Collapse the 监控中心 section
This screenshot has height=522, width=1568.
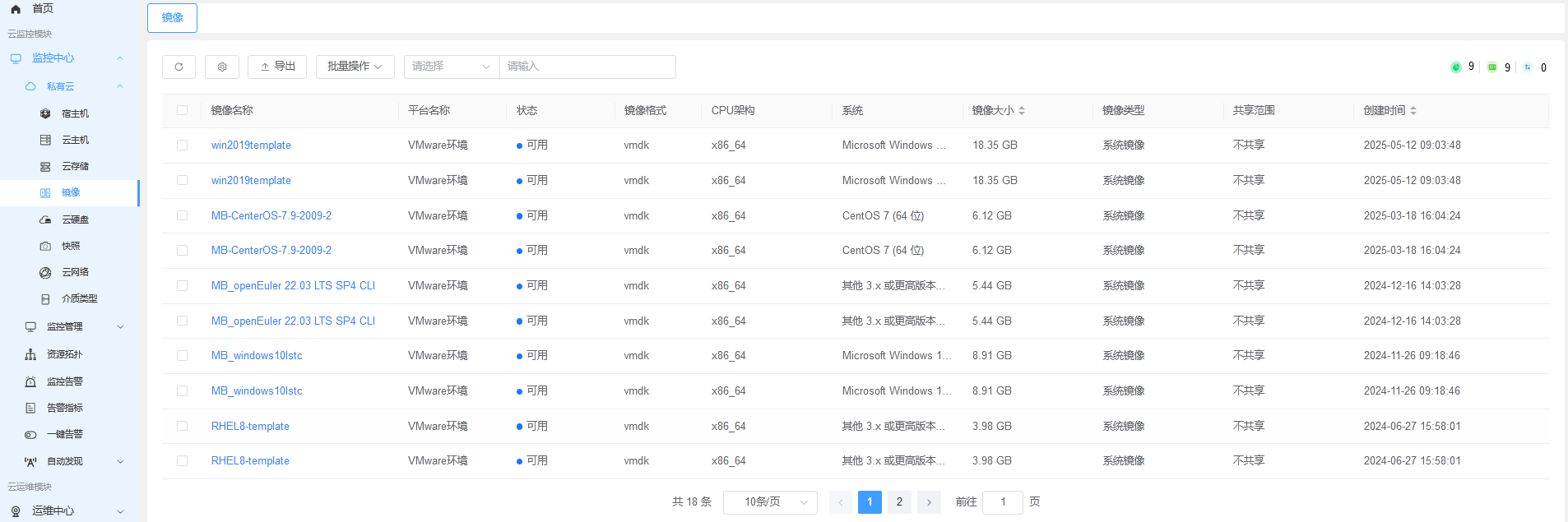[x=120, y=58]
